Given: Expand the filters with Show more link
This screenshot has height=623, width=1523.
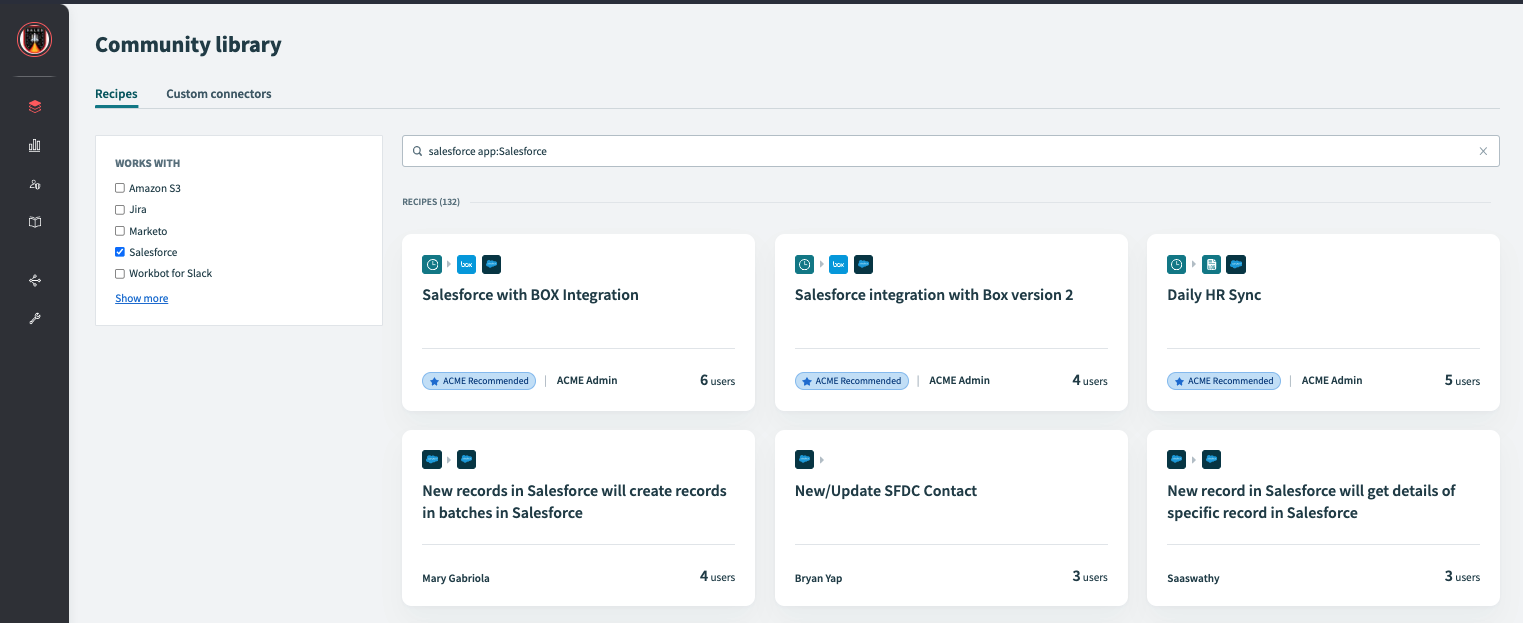Looking at the screenshot, I should pos(141,298).
